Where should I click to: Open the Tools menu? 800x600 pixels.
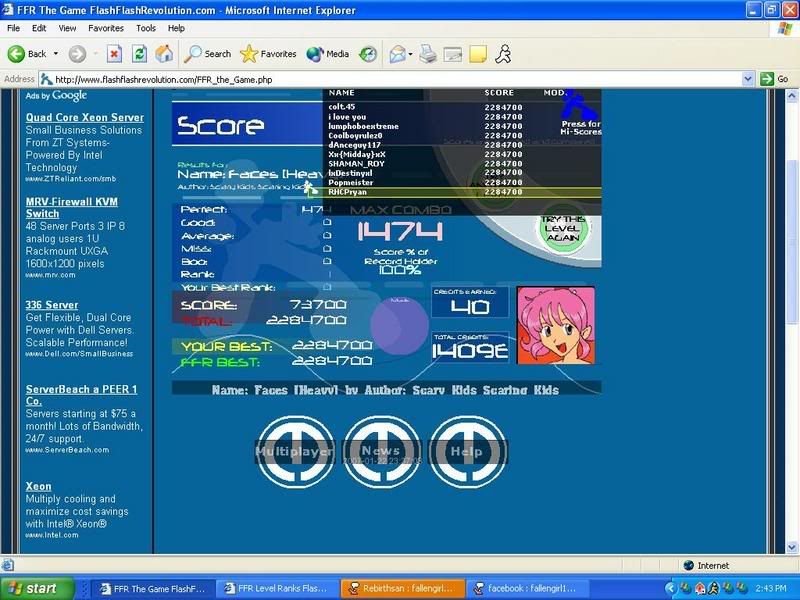coord(146,28)
